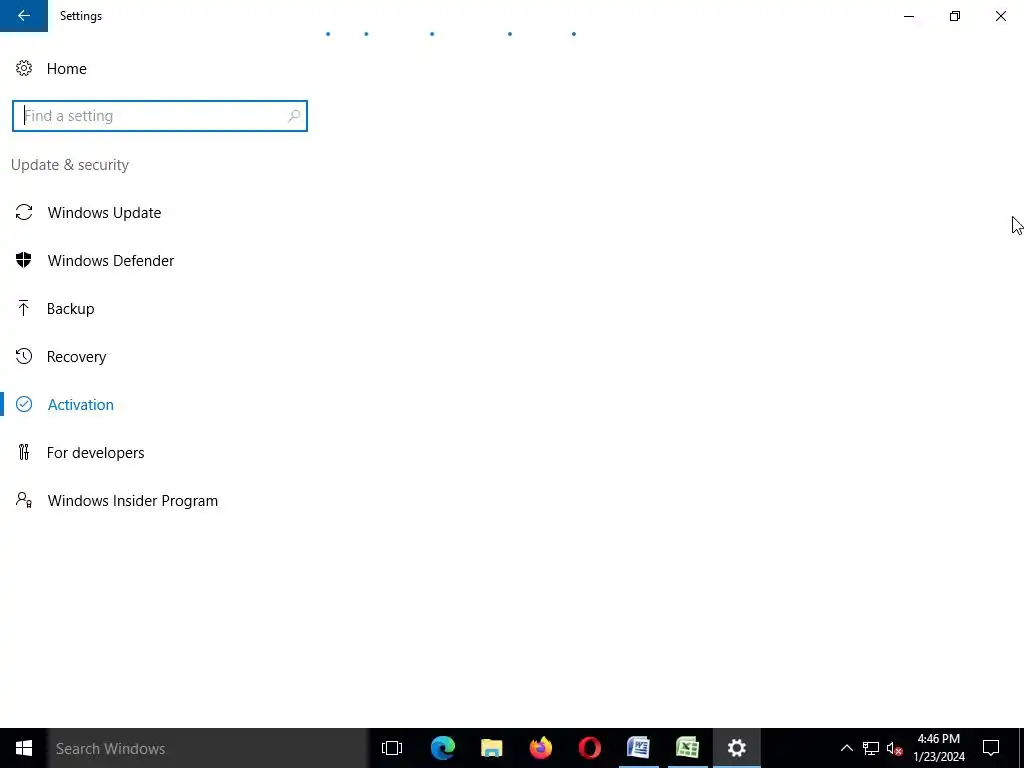Show hidden system tray icons

click(846, 748)
